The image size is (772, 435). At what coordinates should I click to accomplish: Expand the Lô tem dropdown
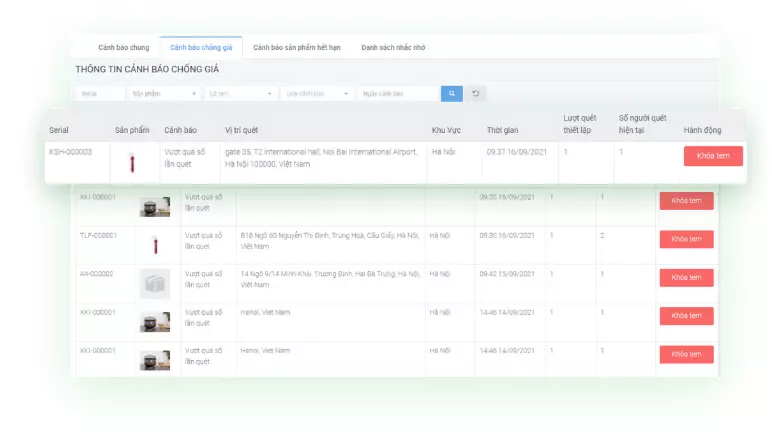coord(240,94)
